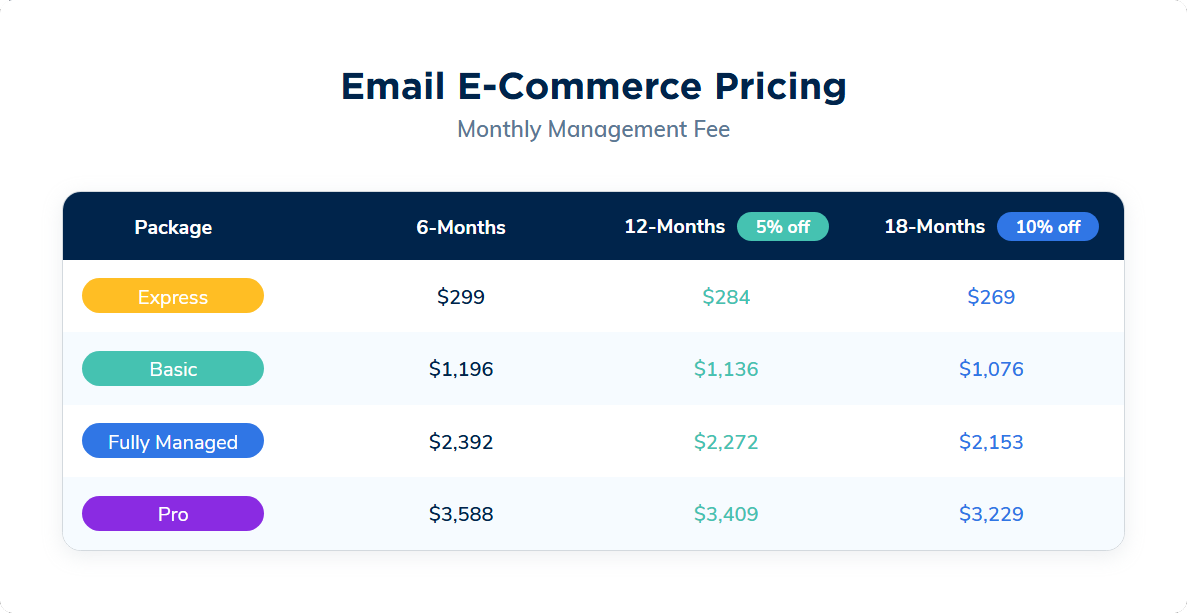Select the $299 Express 6-month price
The height and width of the screenshot is (613, 1187).
coord(461,296)
